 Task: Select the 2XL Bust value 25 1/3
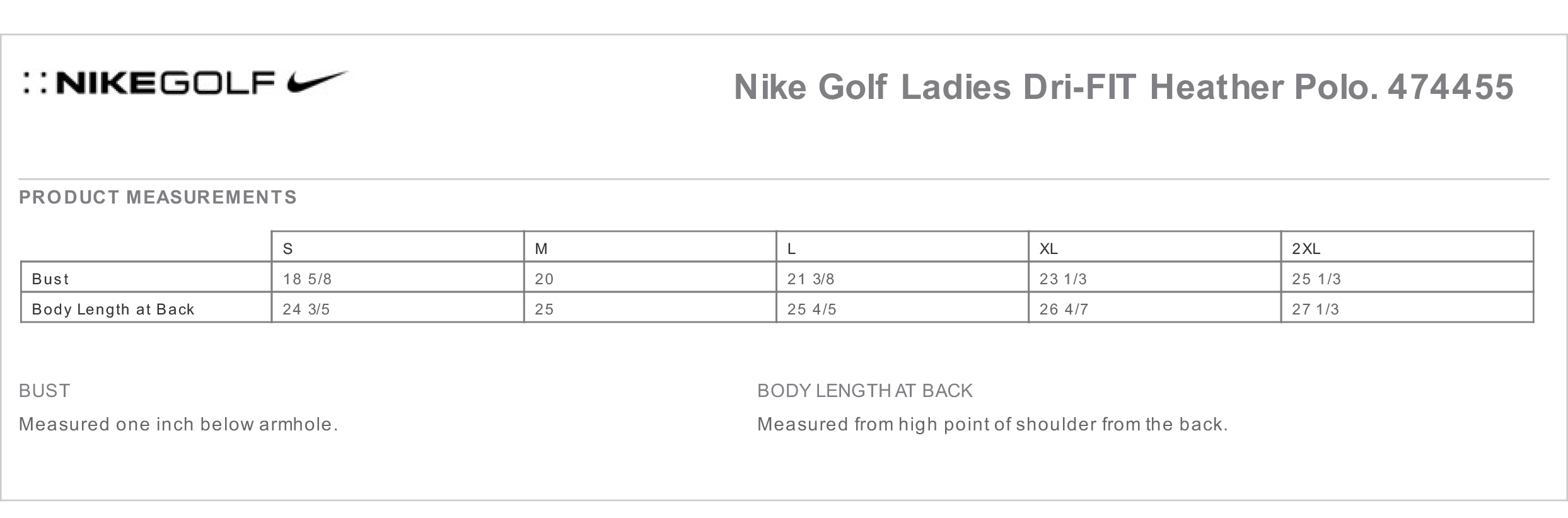[1316, 279]
